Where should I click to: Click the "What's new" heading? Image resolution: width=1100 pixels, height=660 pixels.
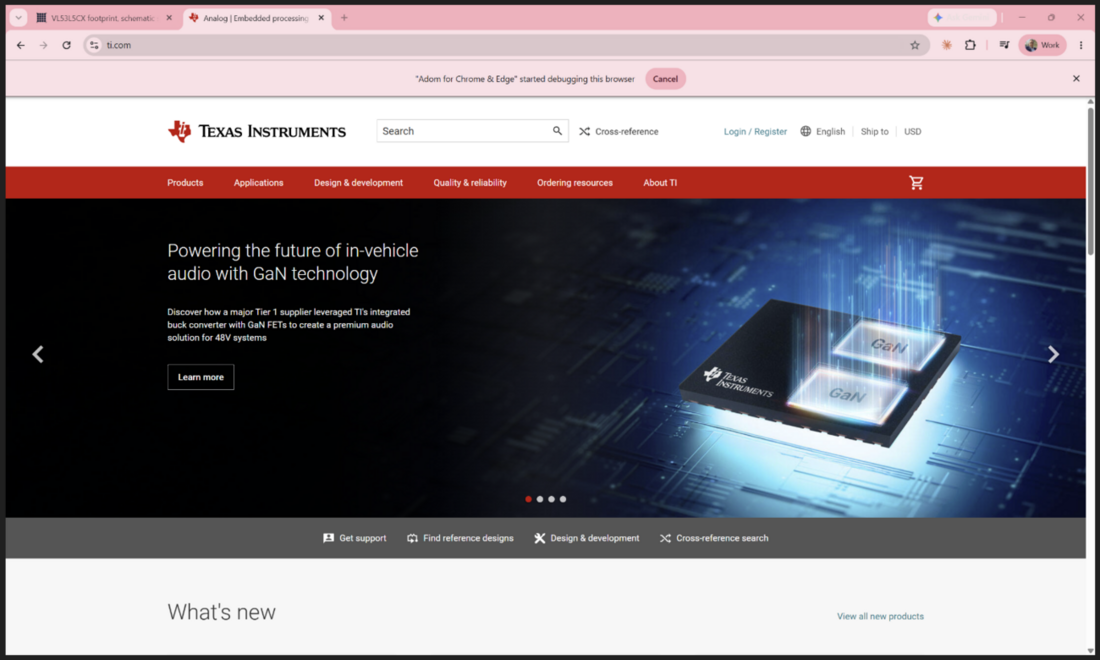(221, 612)
